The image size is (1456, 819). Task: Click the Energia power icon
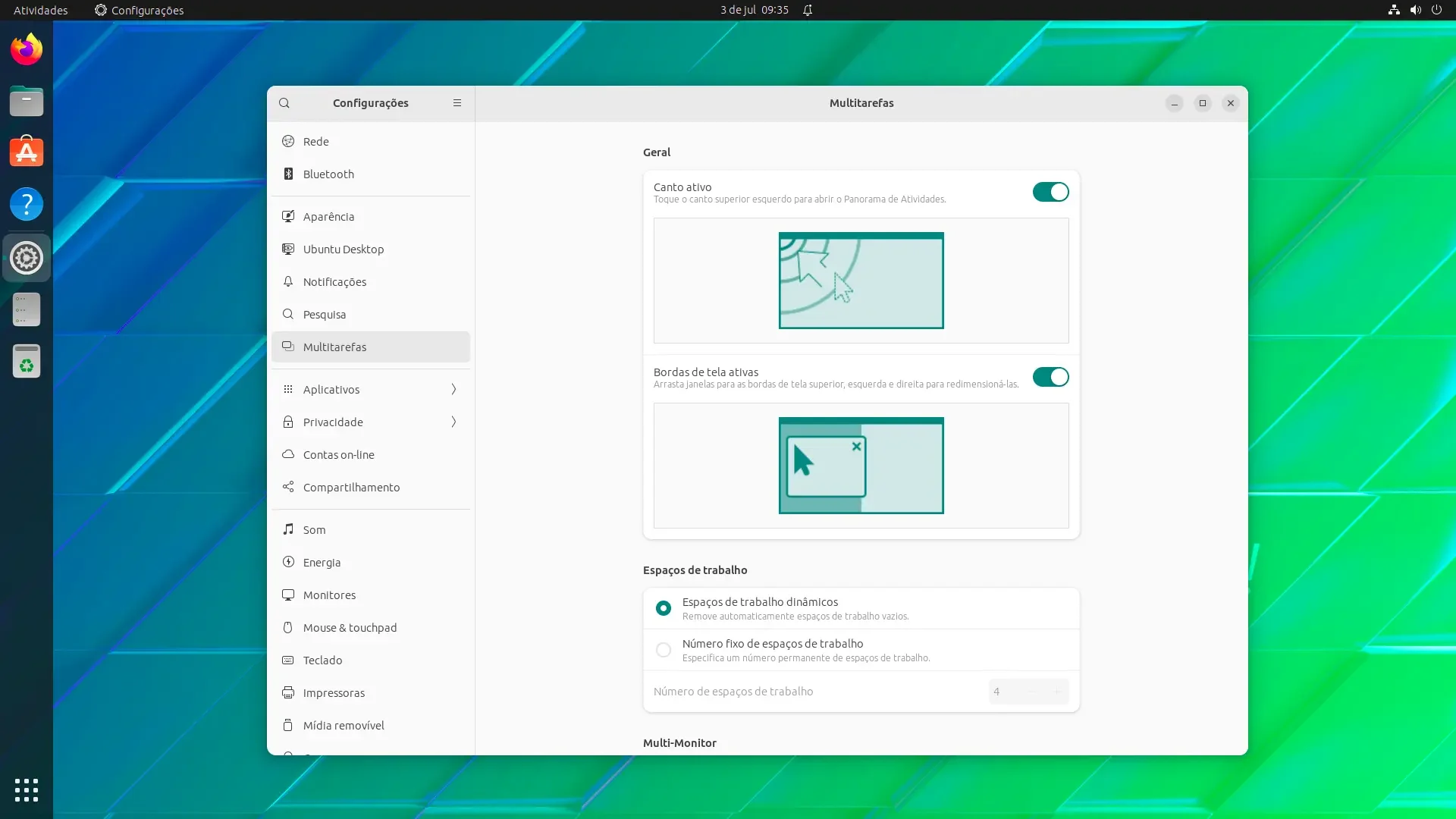(x=288, y=562)
